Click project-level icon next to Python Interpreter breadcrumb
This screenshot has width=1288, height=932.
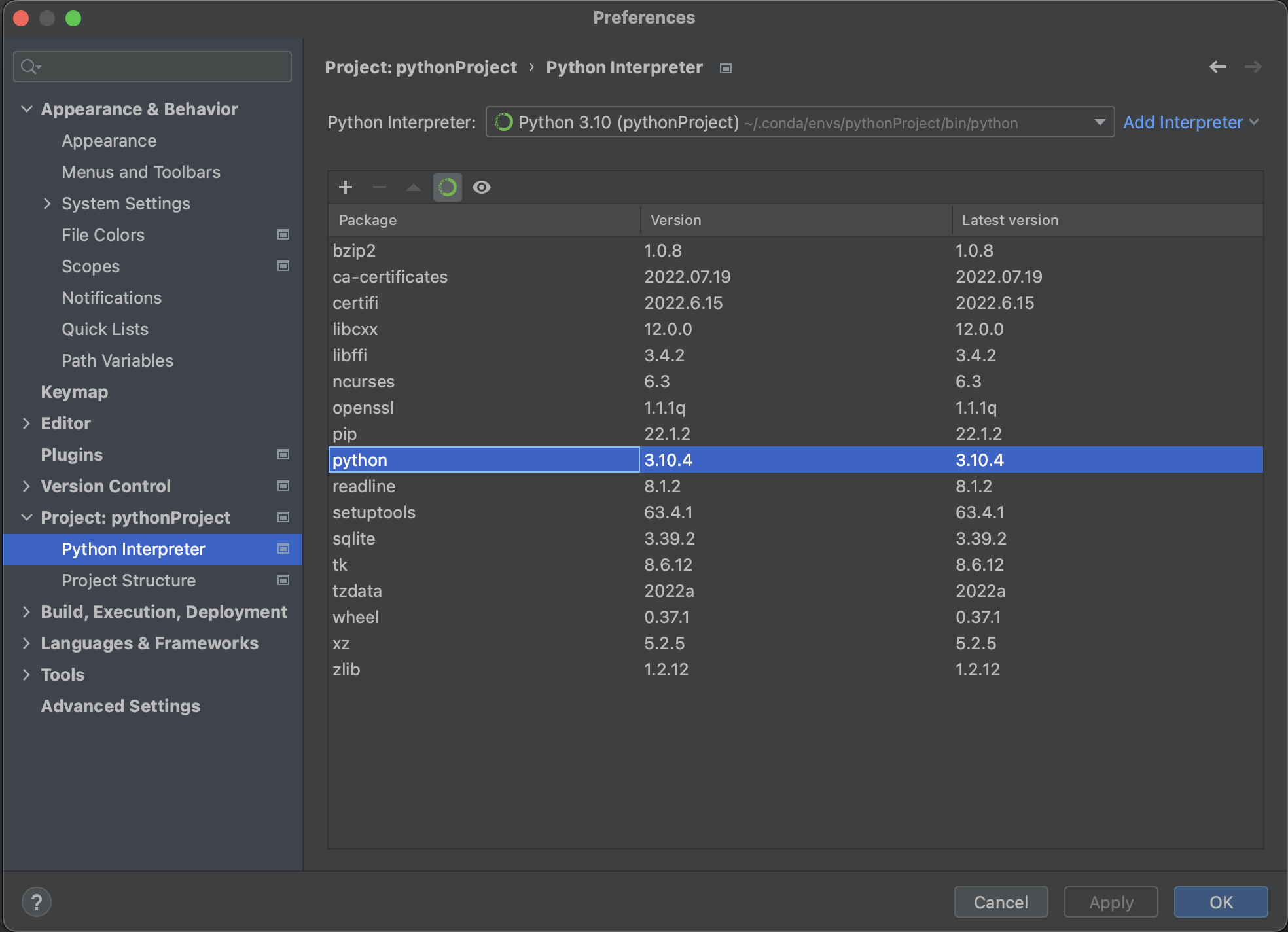click(x=725, y=68)
